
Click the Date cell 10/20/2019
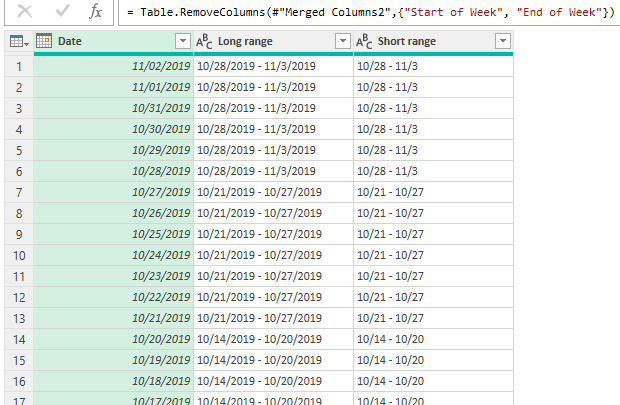click(113, 339)
